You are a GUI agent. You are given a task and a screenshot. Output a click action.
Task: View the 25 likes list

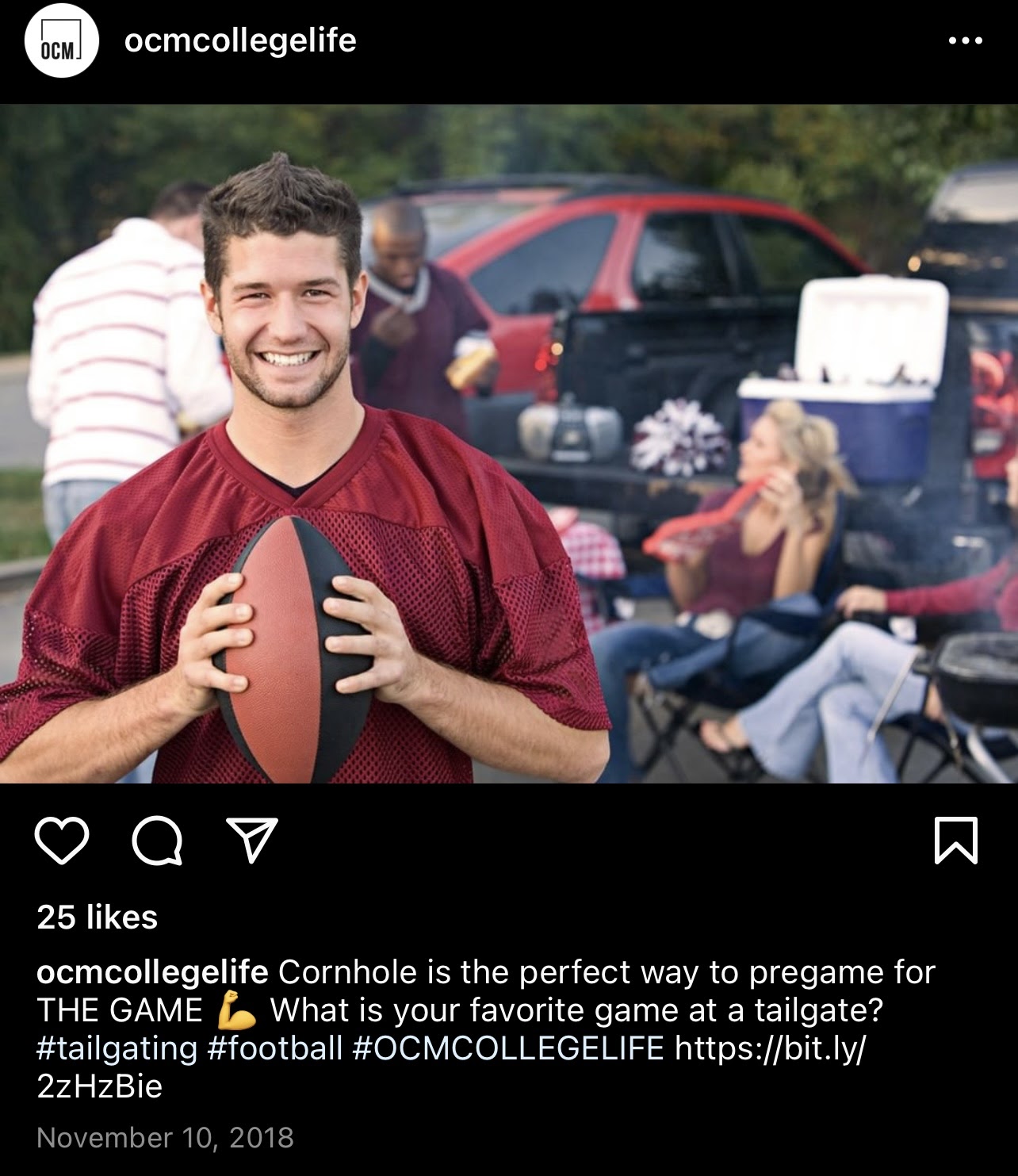pyautogui.click(x=98, y=917)
